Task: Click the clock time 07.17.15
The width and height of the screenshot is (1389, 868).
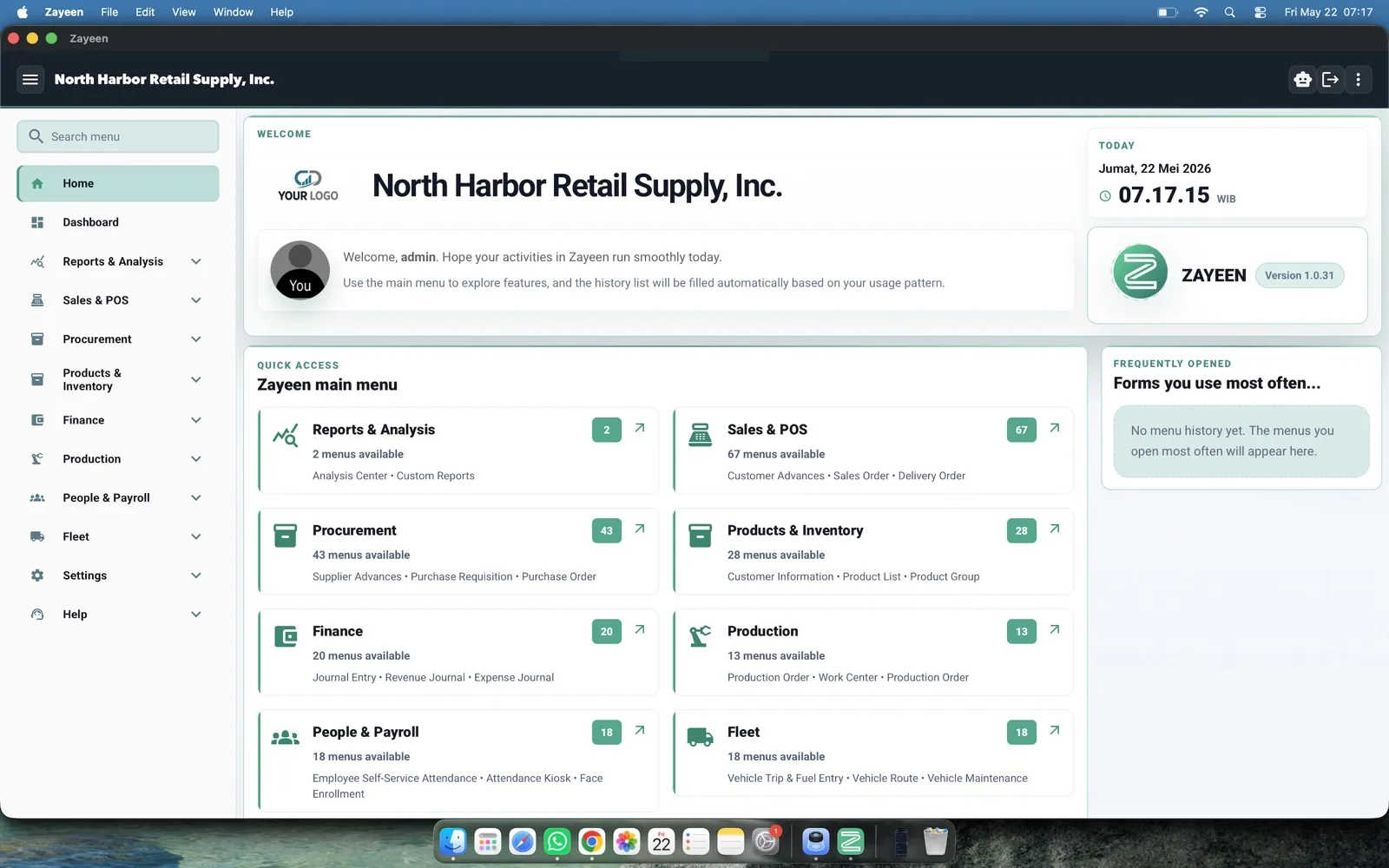Action: [1163, 195]
